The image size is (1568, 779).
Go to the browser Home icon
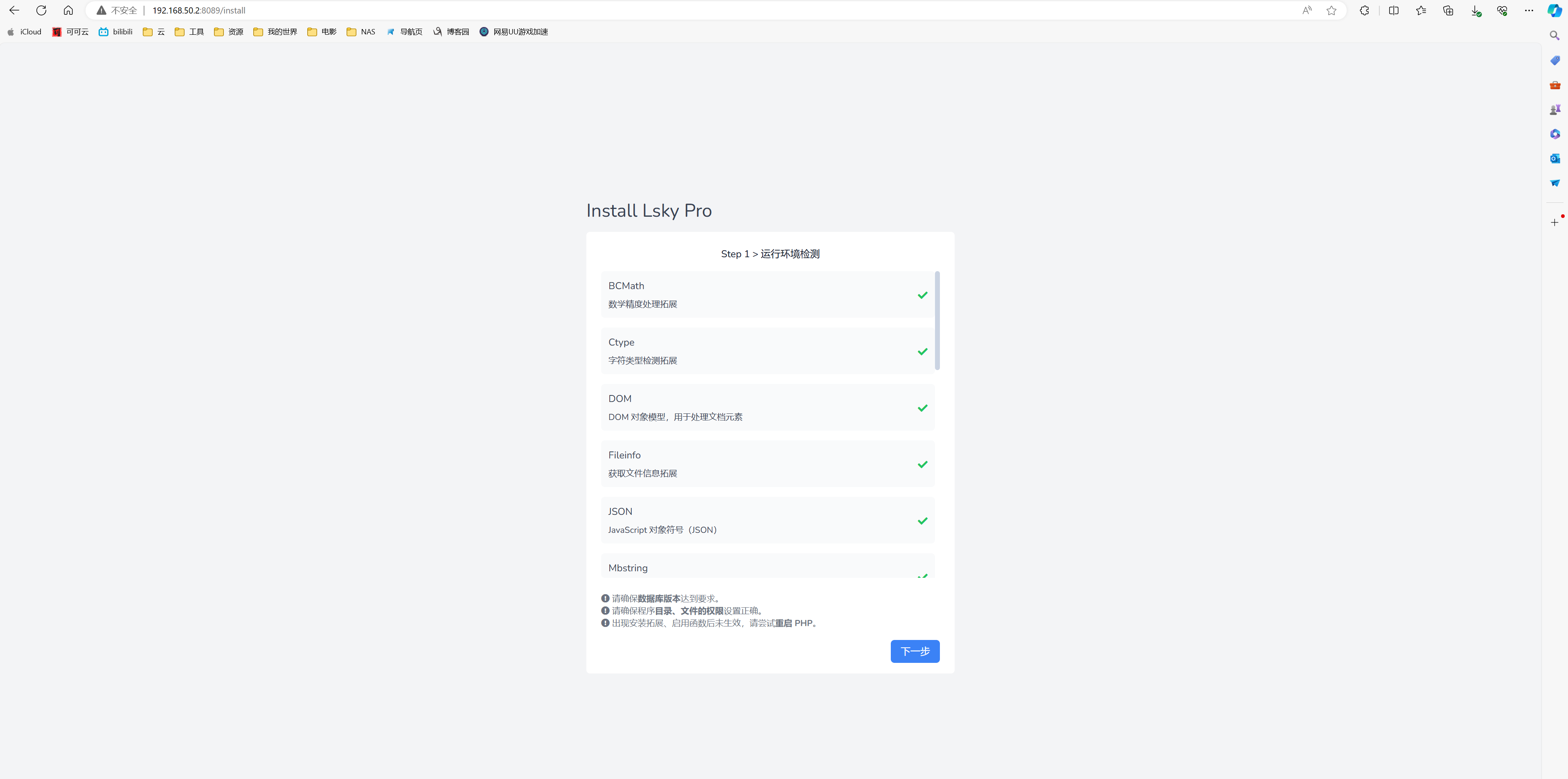[68, 10]
